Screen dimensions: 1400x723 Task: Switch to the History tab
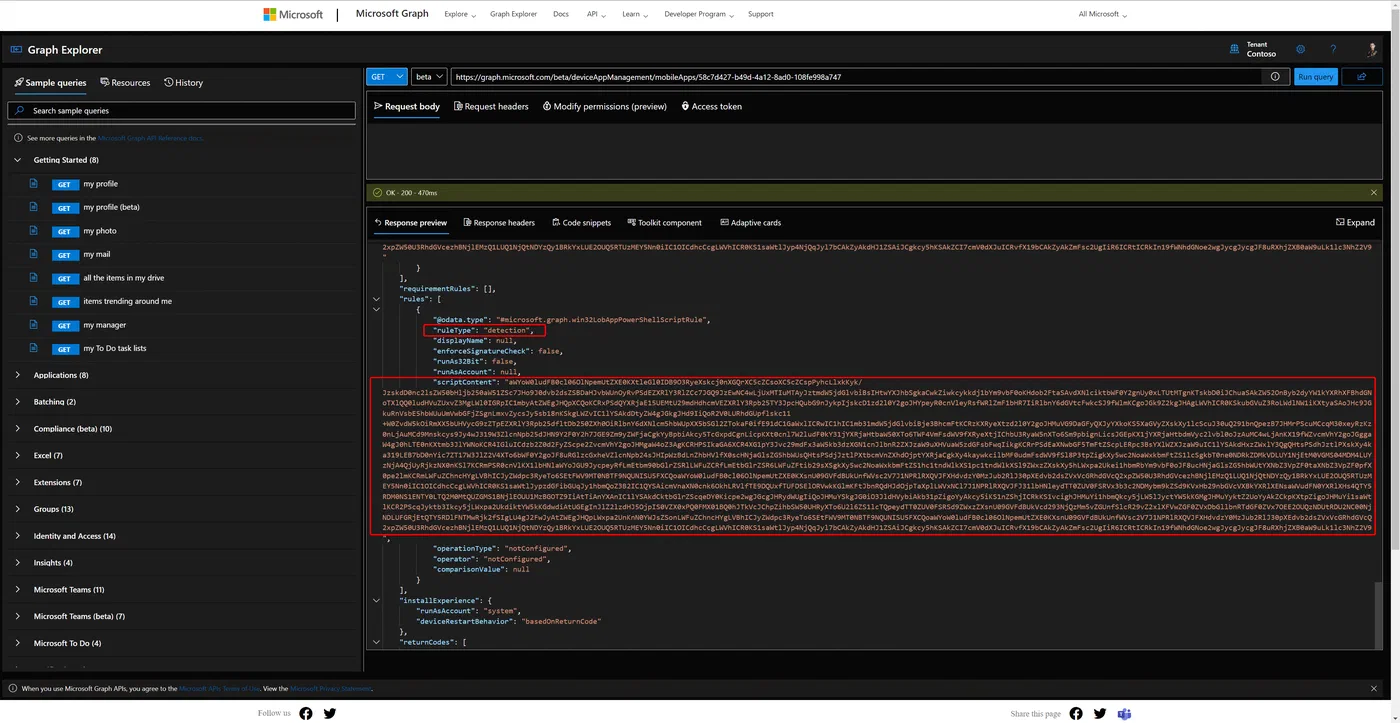tap(183, 83)
